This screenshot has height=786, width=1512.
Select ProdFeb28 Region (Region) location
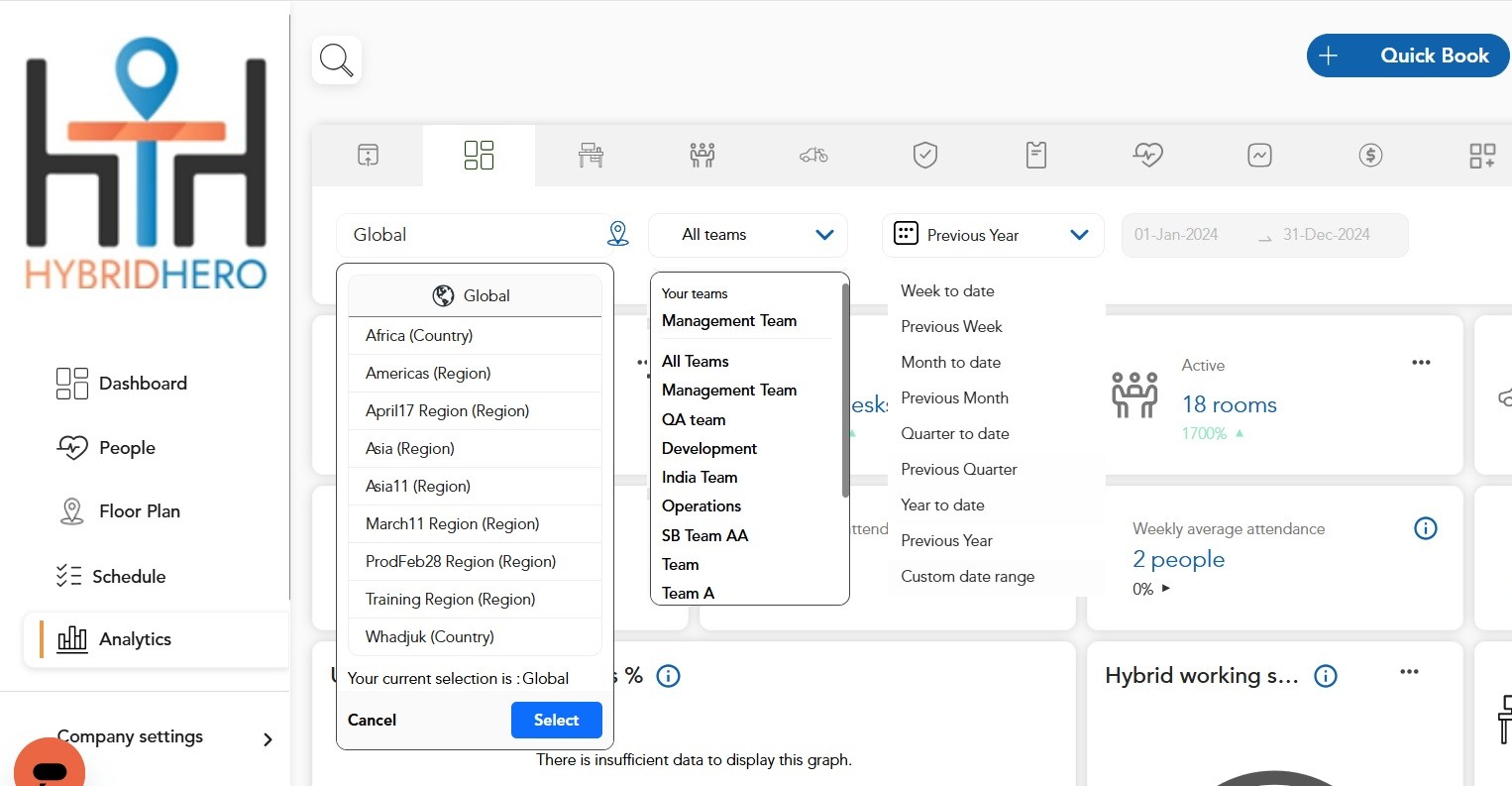point(475,561)
